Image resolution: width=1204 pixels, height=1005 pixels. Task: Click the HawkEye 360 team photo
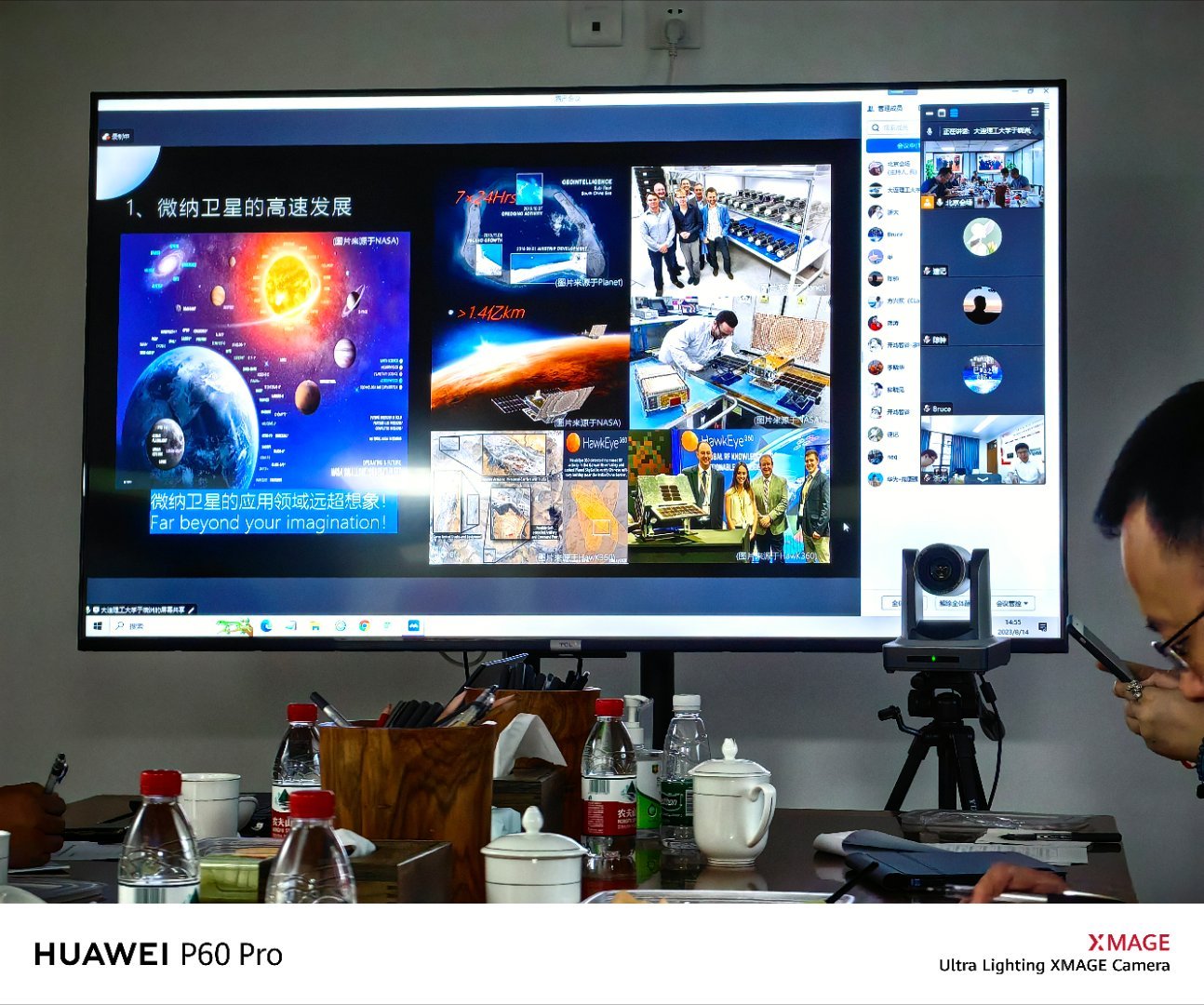coord(729,495)
